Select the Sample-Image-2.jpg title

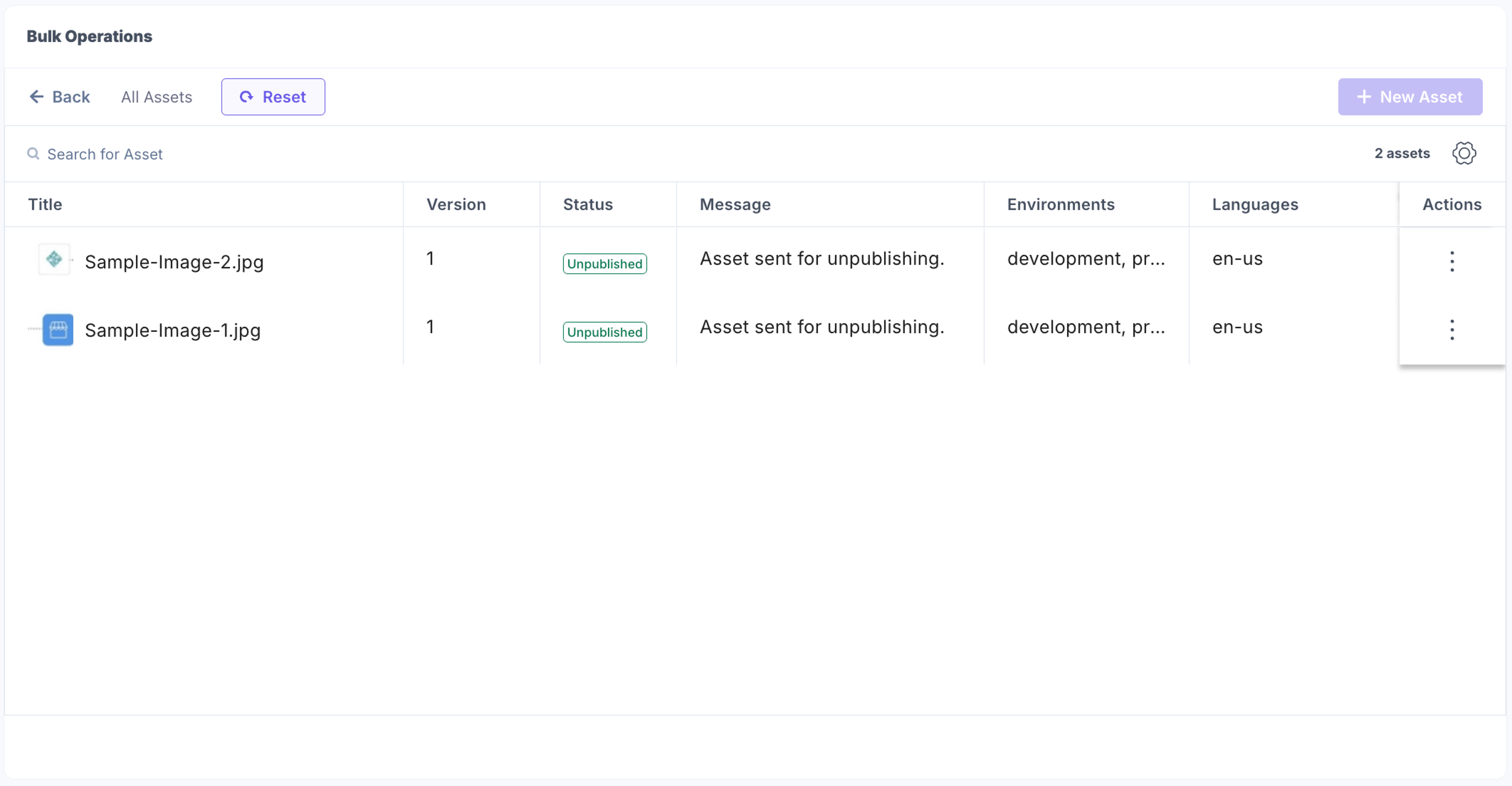click(174, 262)
